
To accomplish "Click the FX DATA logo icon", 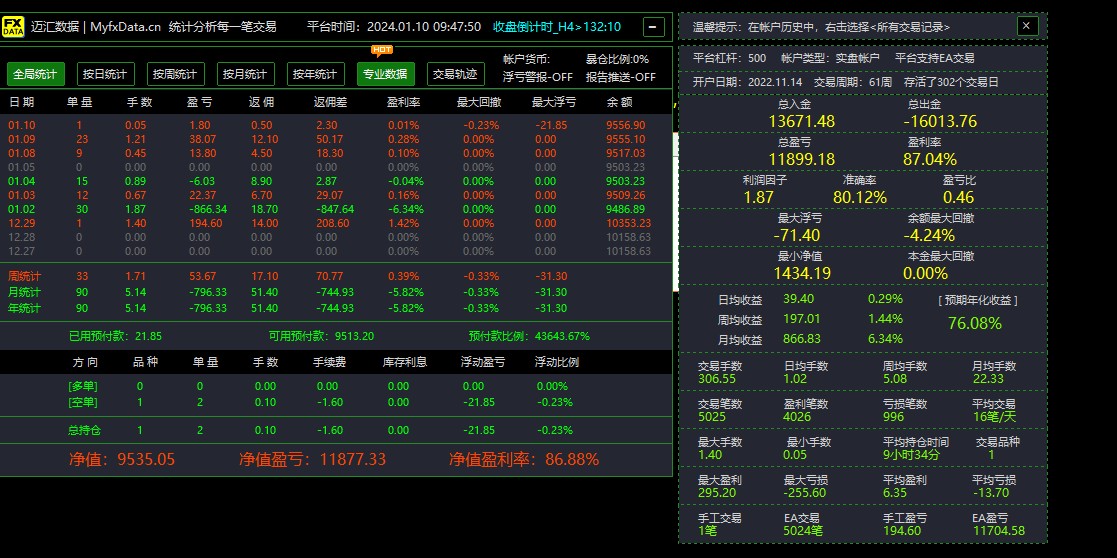I will pos(14,27).
